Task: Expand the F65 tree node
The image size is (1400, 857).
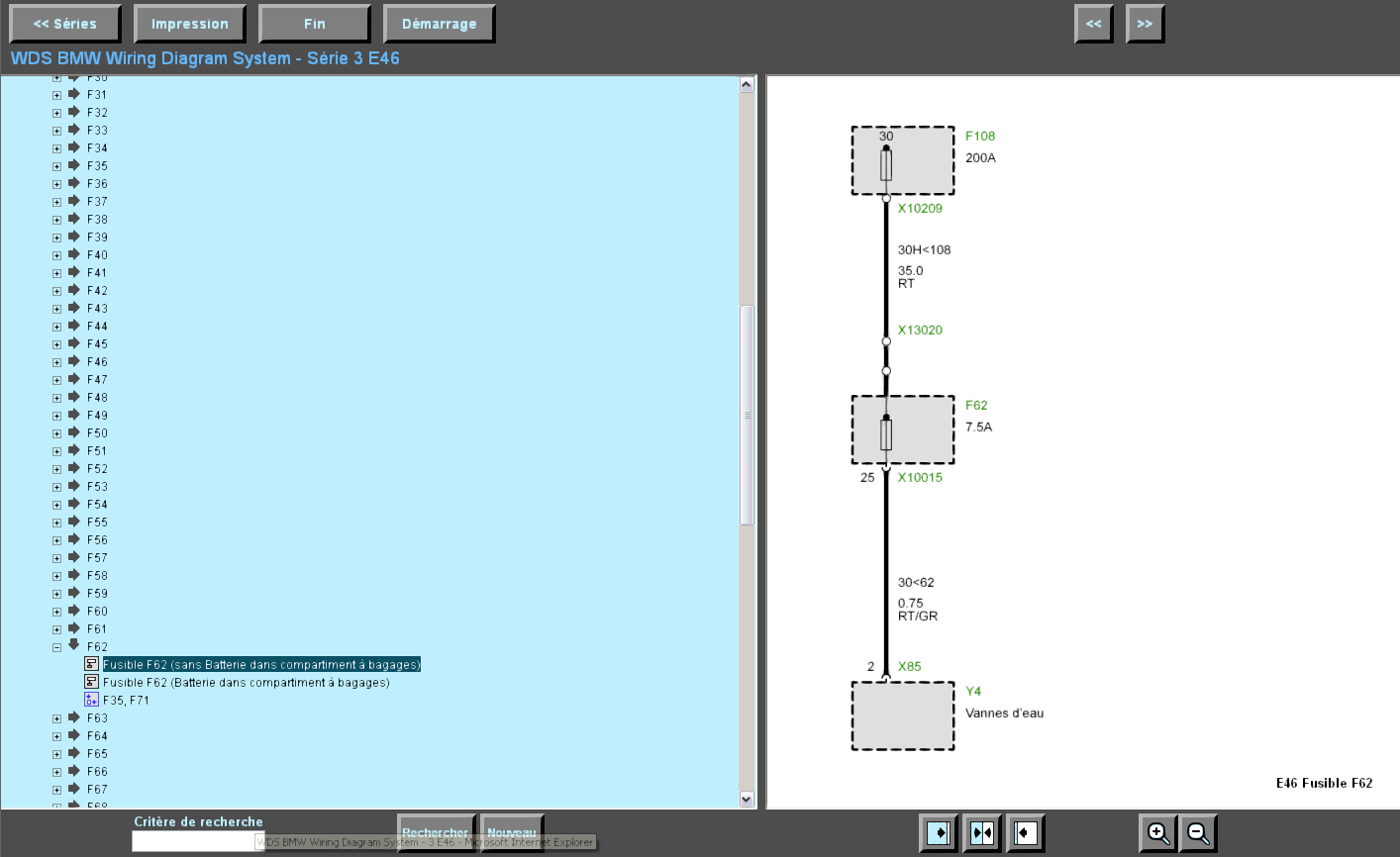Action: click(56, 754)
